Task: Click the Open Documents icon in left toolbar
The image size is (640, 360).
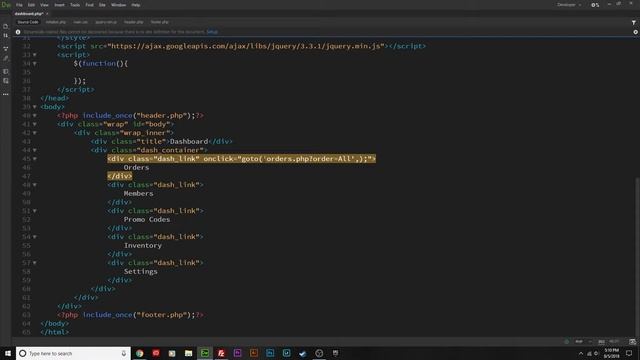Action: pyautogui.click(x=6, y=27)
